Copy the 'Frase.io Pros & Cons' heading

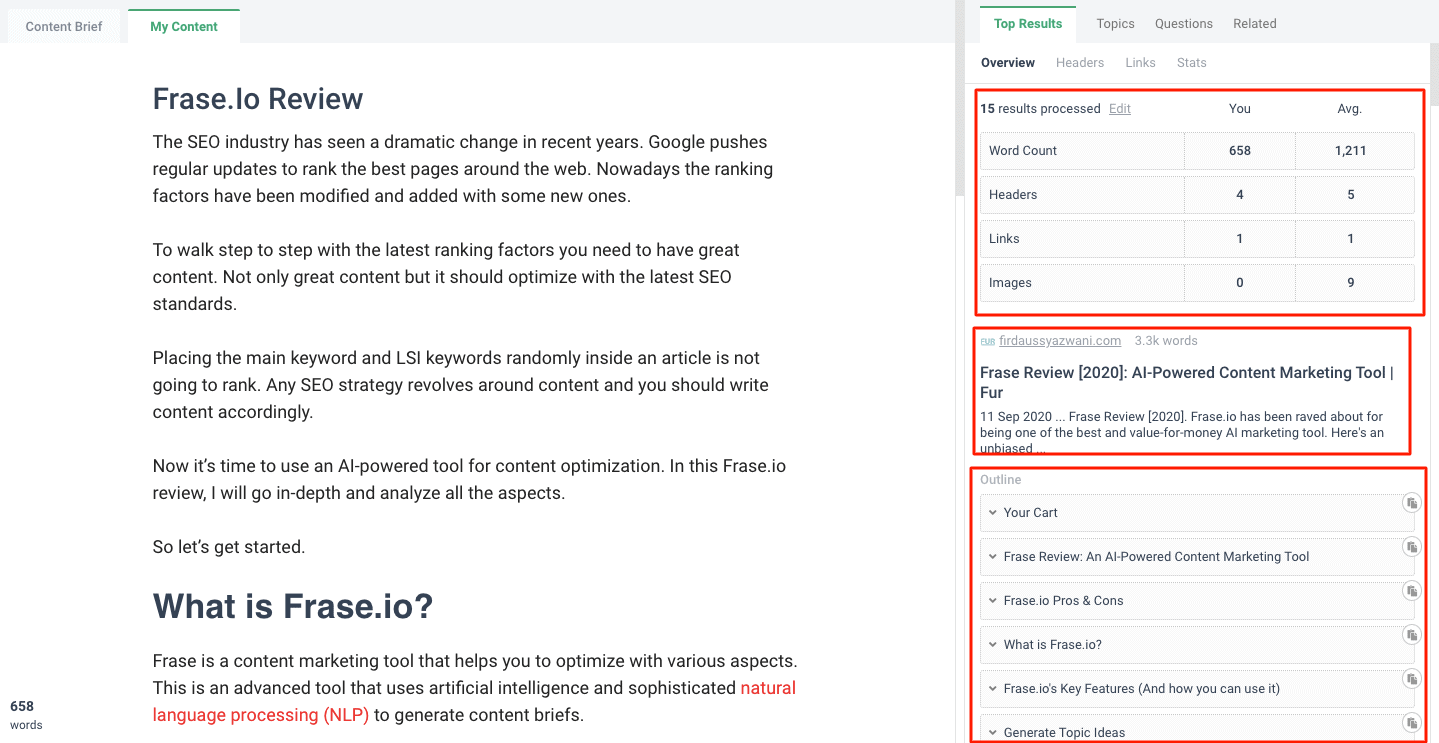click(x=1411, y=591)
